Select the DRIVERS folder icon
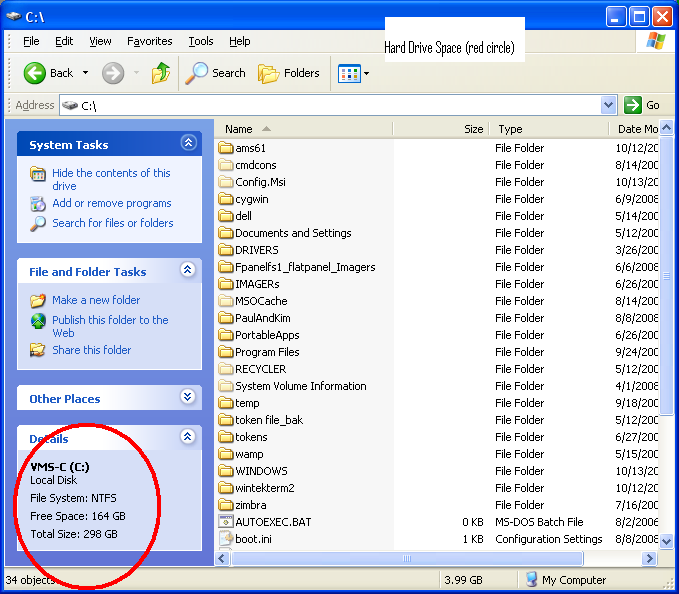The image size is (679, 594). pos(226,250)
